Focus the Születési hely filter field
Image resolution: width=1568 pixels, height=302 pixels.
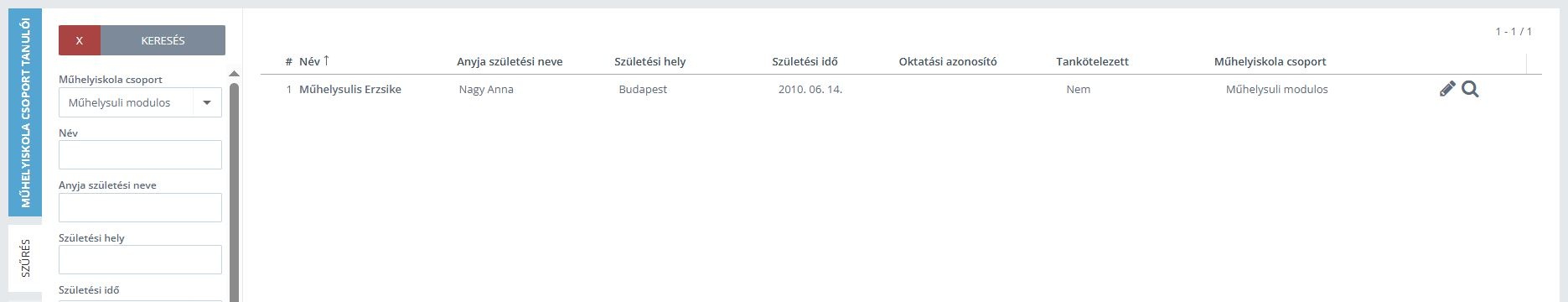click(140, 259)
